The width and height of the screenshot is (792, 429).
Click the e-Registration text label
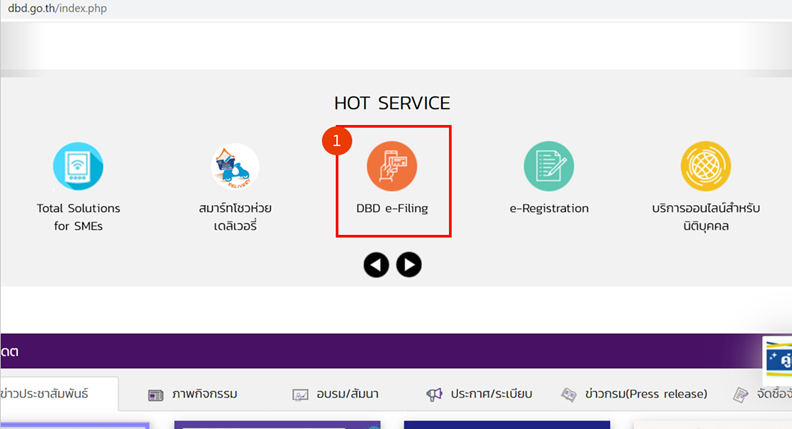point(549,208)
